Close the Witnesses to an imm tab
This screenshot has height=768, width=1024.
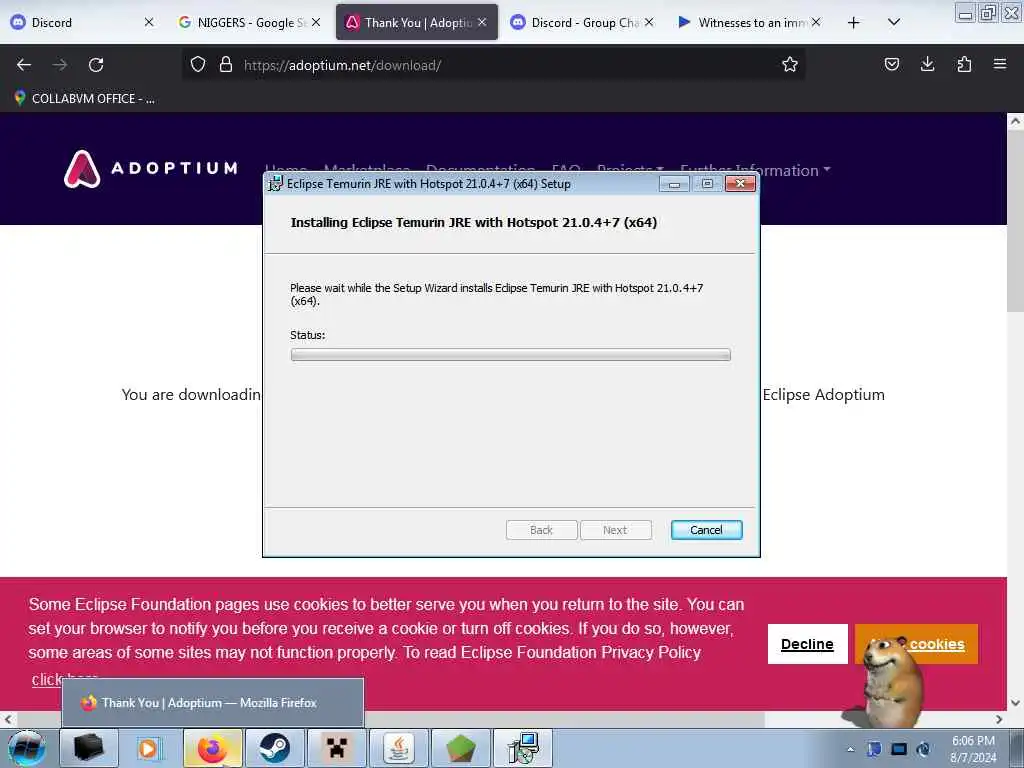[x=816, y=22]
